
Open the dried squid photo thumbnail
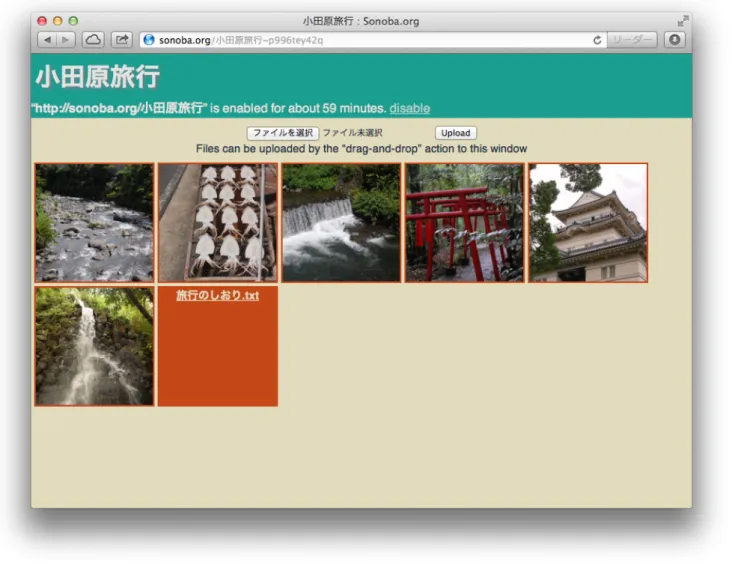pyautogui.click(x=218, y=223)
